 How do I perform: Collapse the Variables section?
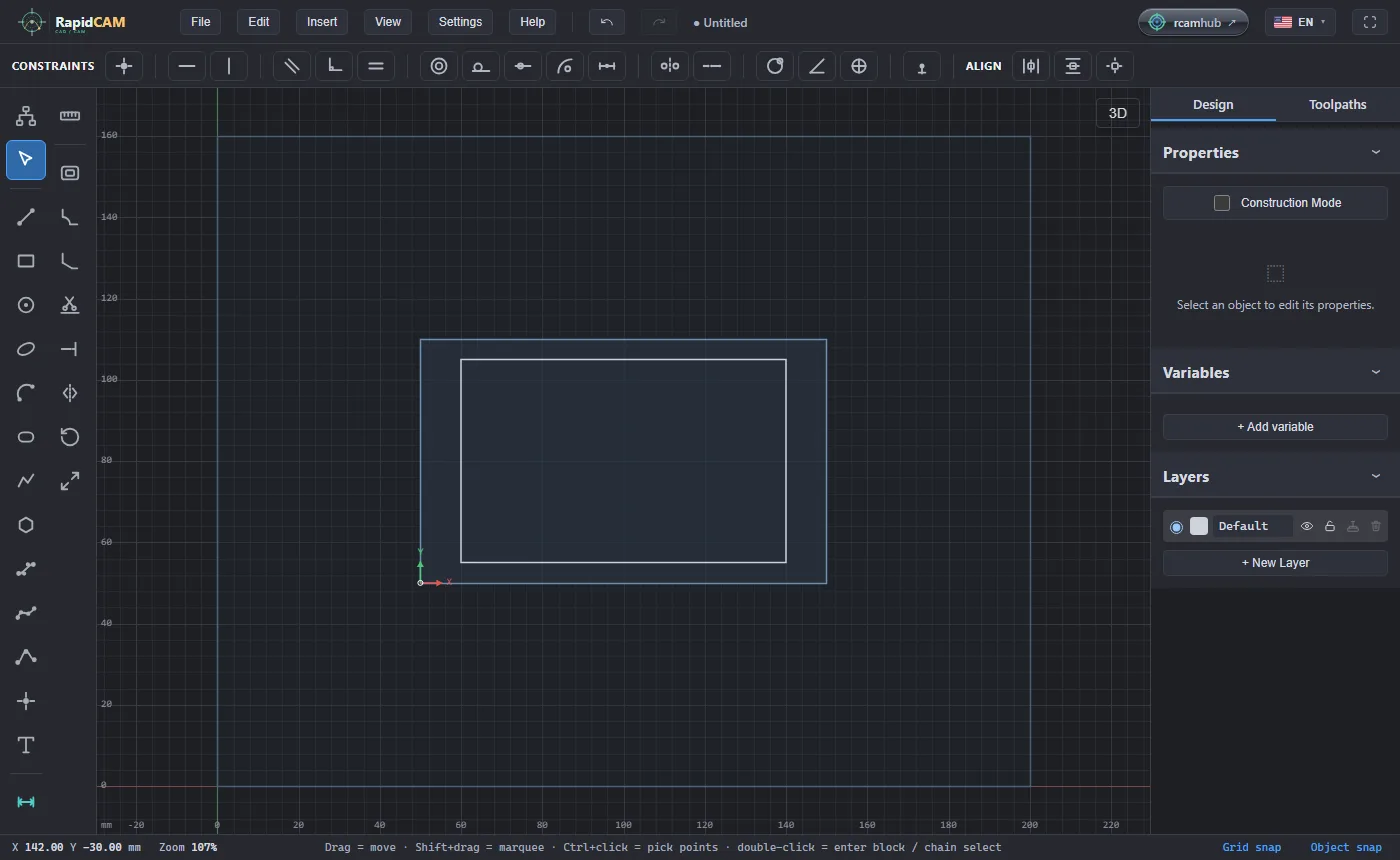(1376, 372)
